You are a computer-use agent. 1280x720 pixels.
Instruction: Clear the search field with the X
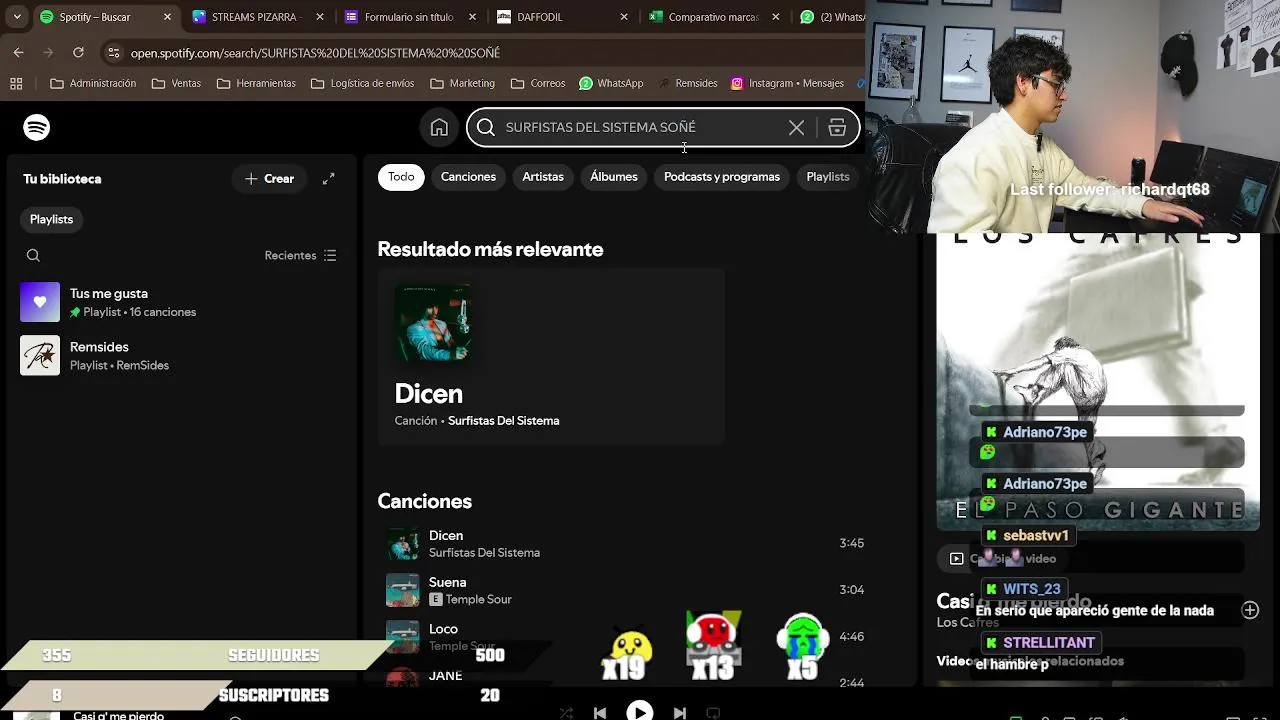coord(796,127)
